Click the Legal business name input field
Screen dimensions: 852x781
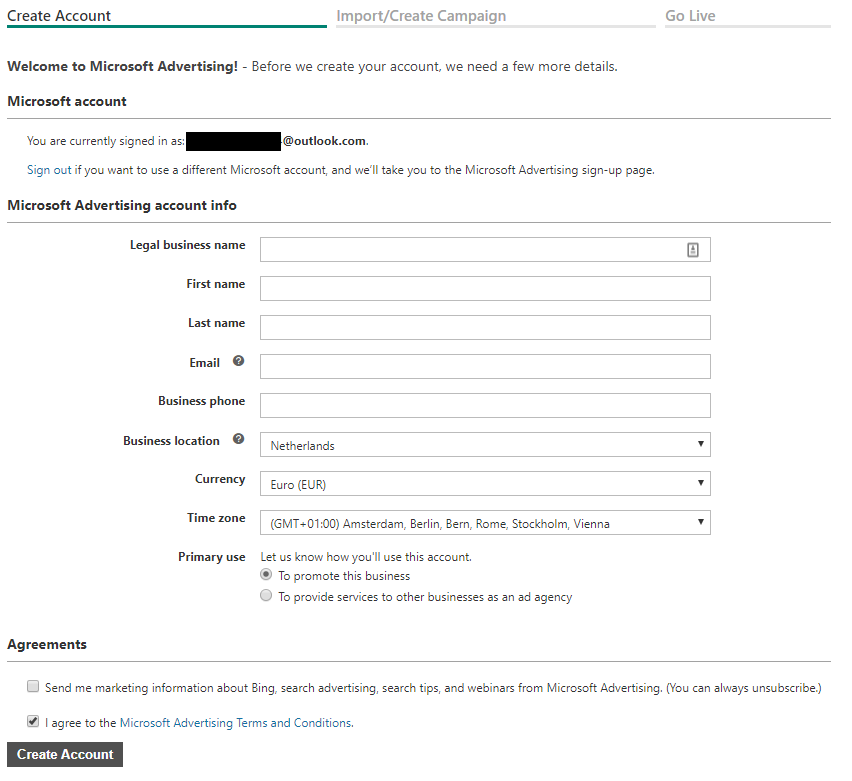470,249
